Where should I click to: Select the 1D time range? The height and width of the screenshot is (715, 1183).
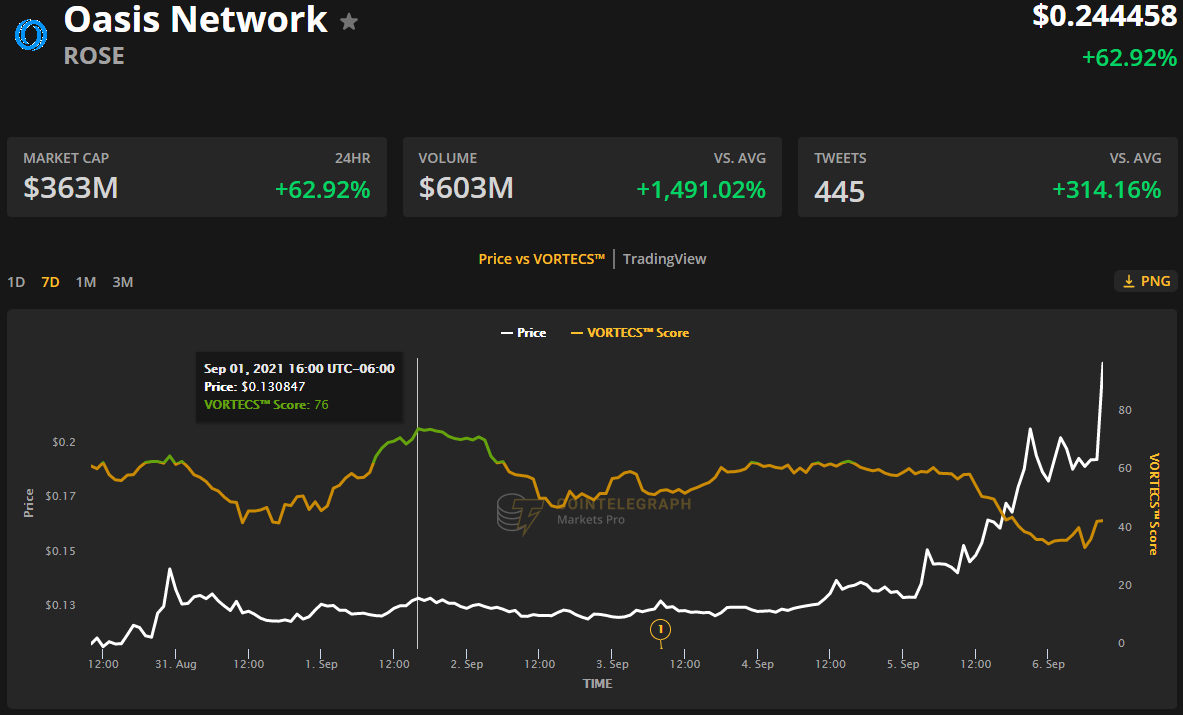click(16, 282)
